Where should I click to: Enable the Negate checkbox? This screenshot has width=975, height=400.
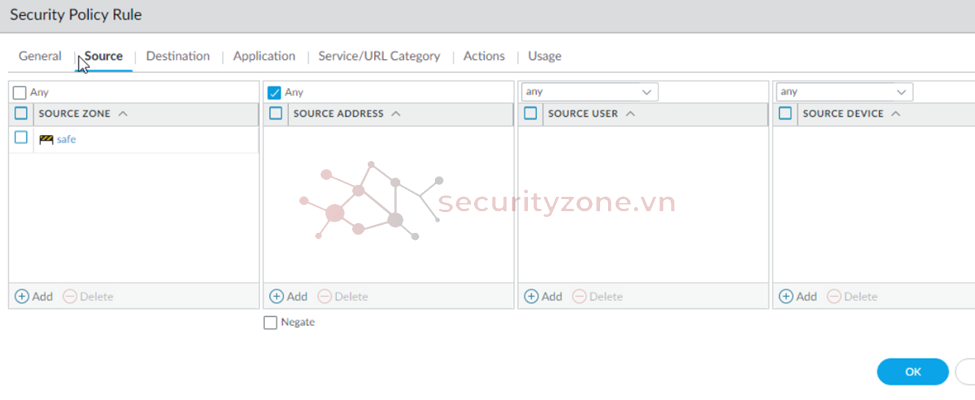[270, 323]
